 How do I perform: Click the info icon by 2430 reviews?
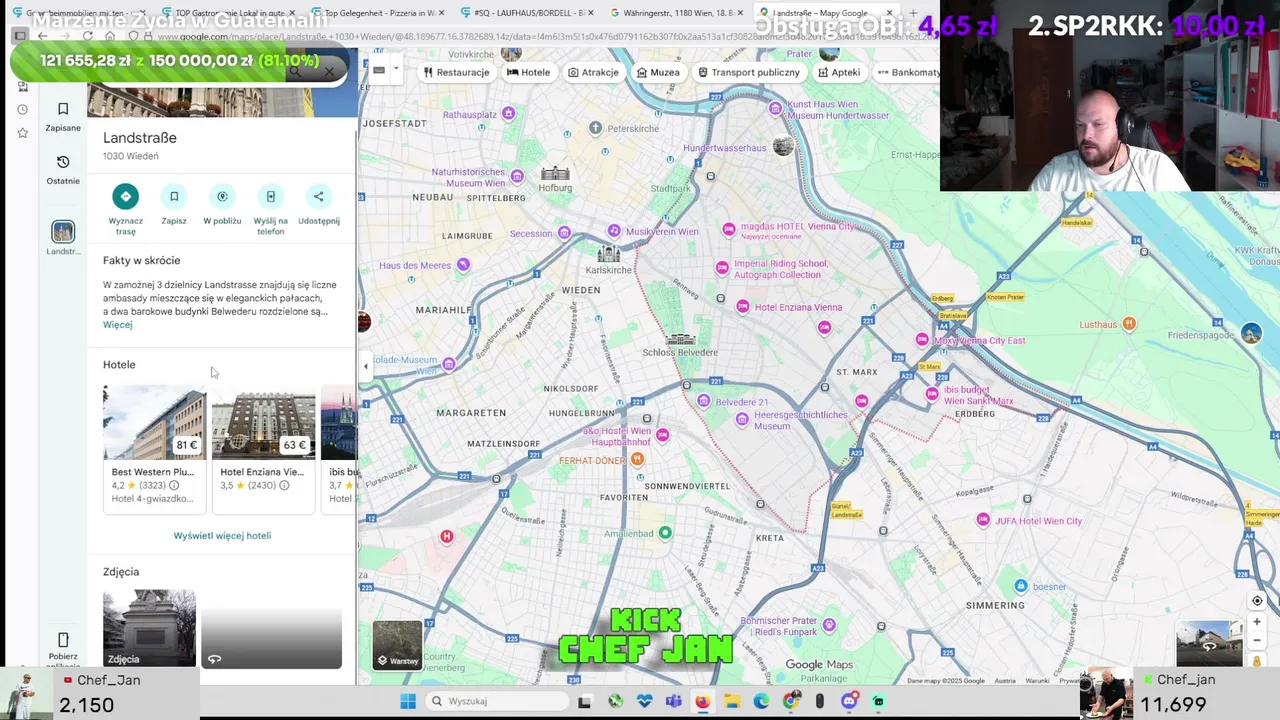pos(284,486)
